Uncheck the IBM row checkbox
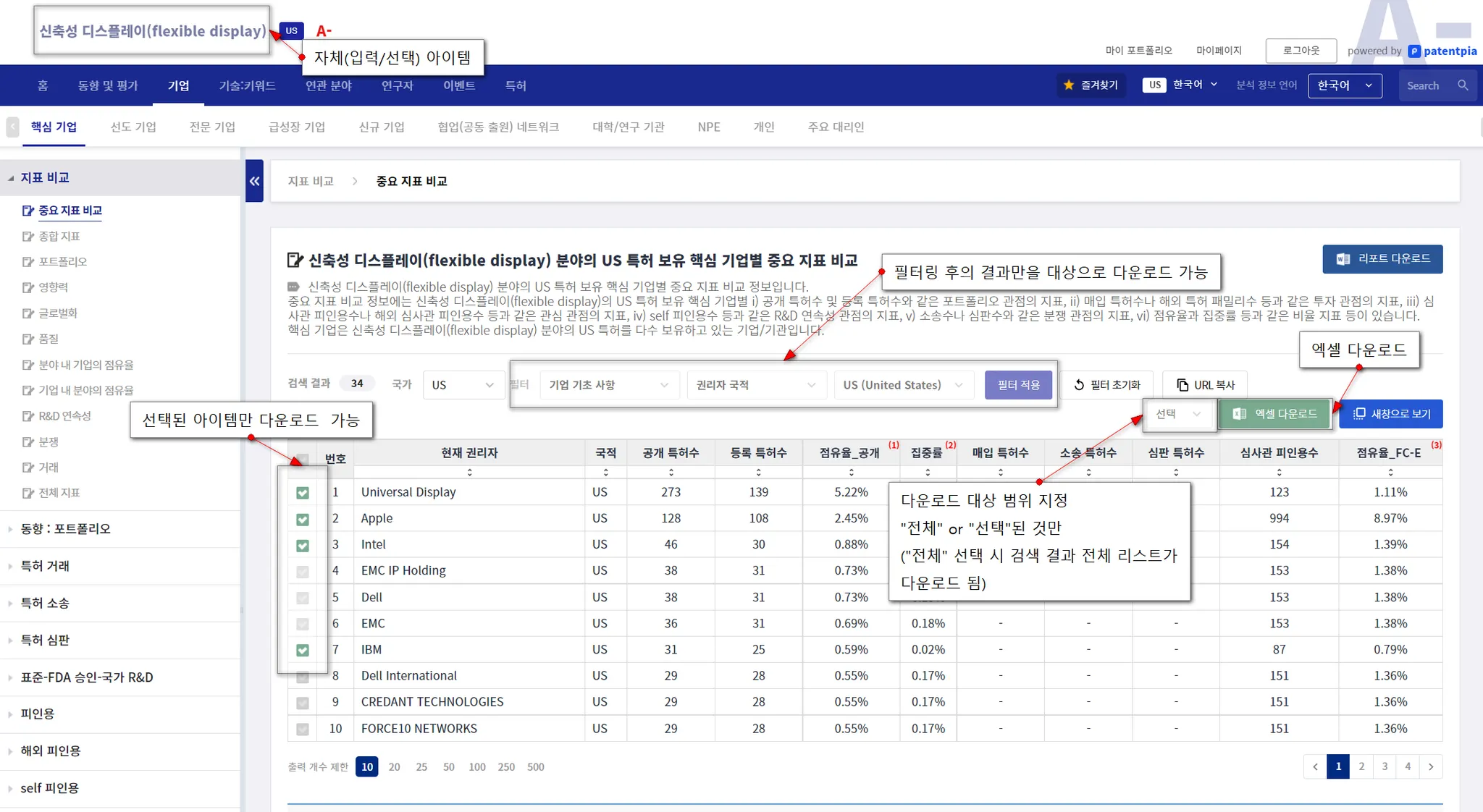 point(303,650)
